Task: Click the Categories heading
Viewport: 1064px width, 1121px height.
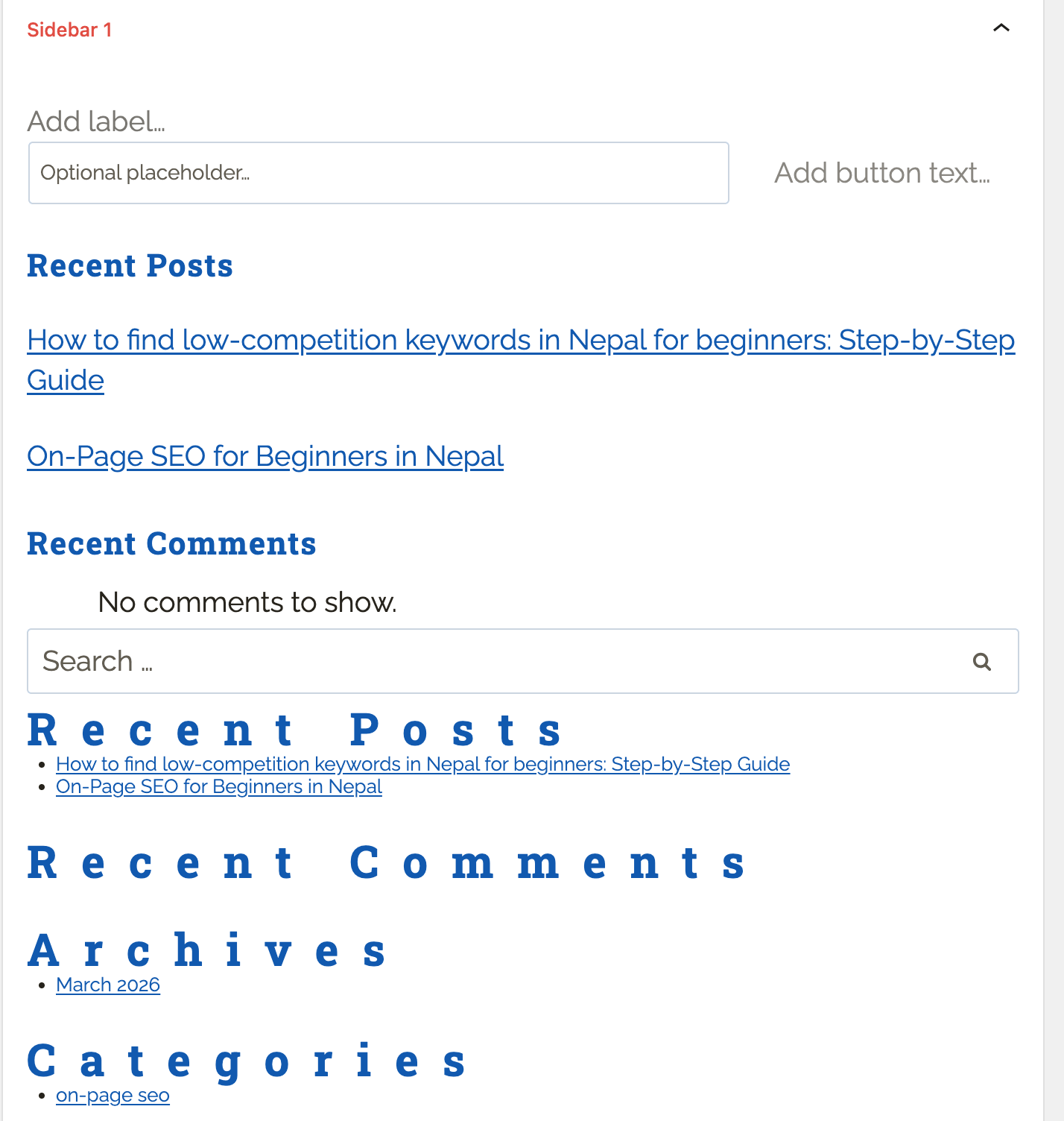Action: (247, 1061)
